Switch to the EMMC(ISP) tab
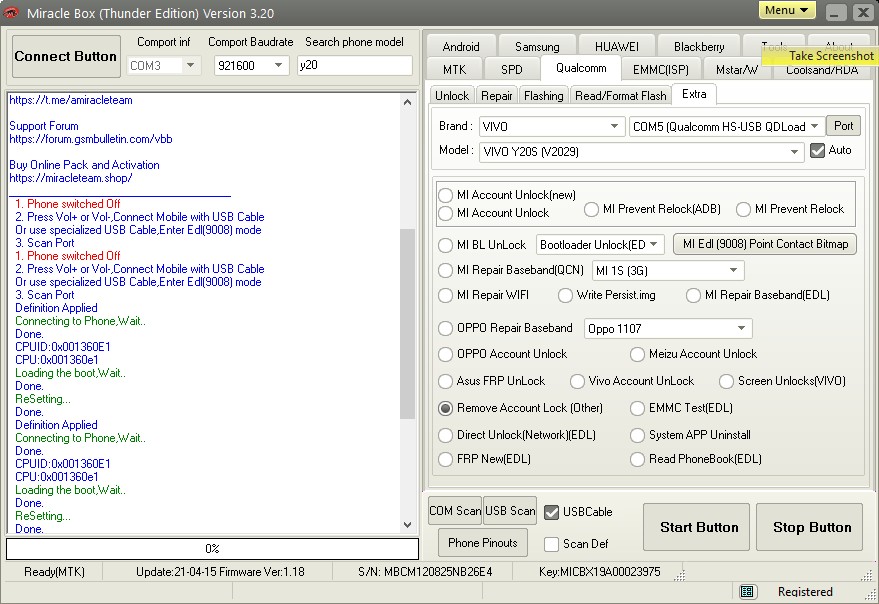879x604 pixels. (660, 70)
